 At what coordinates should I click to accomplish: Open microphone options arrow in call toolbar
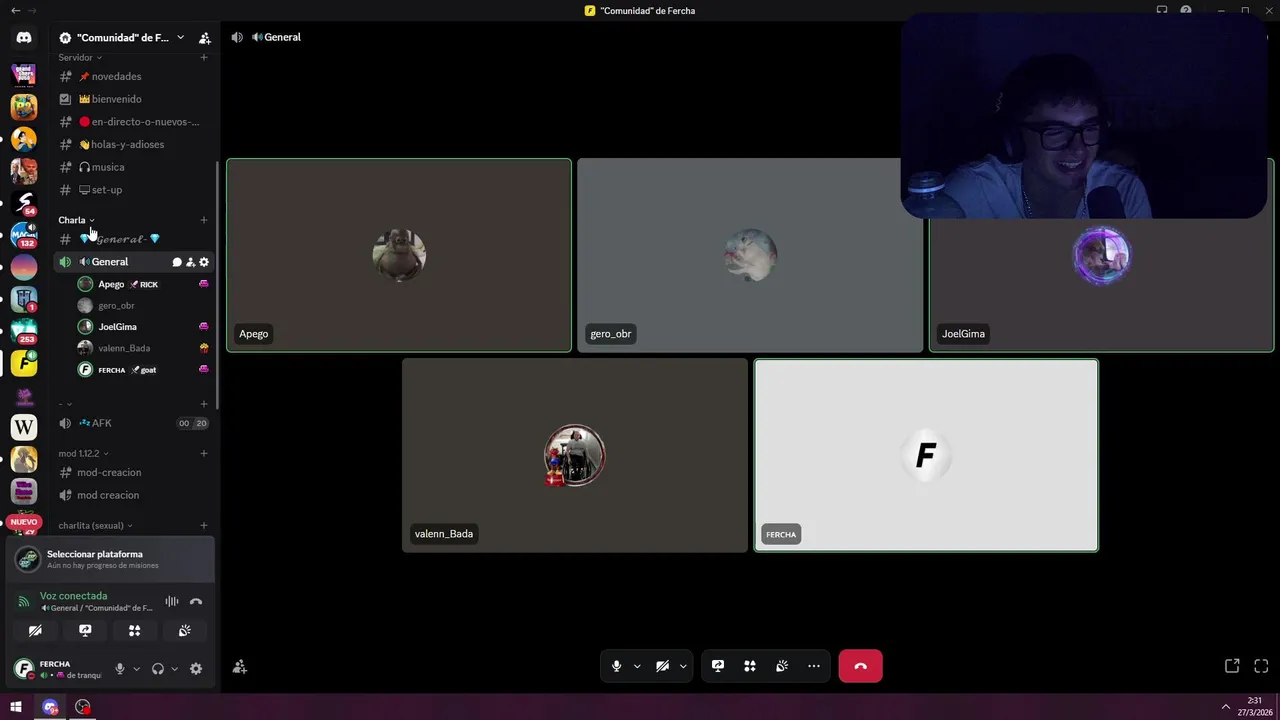(637, 666)
